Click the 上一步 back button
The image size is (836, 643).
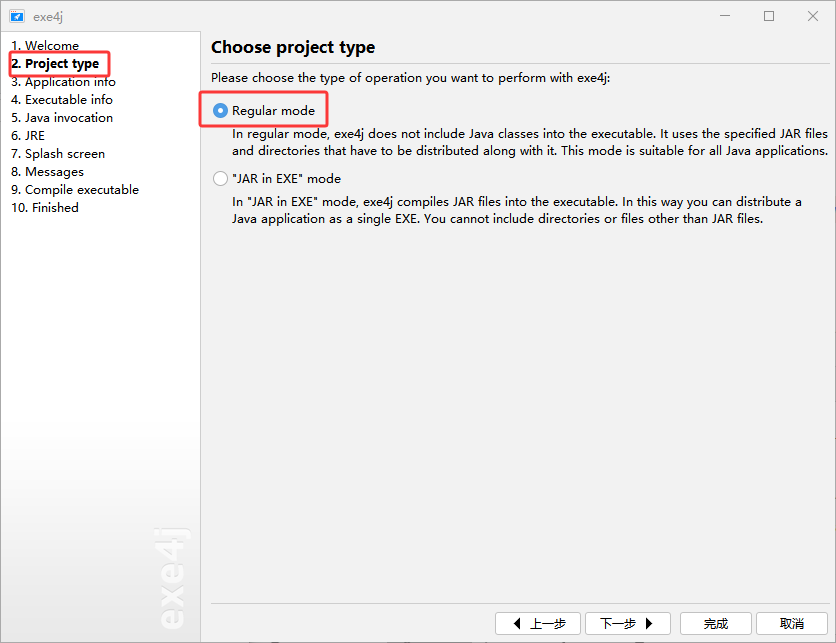coord(538,623)
